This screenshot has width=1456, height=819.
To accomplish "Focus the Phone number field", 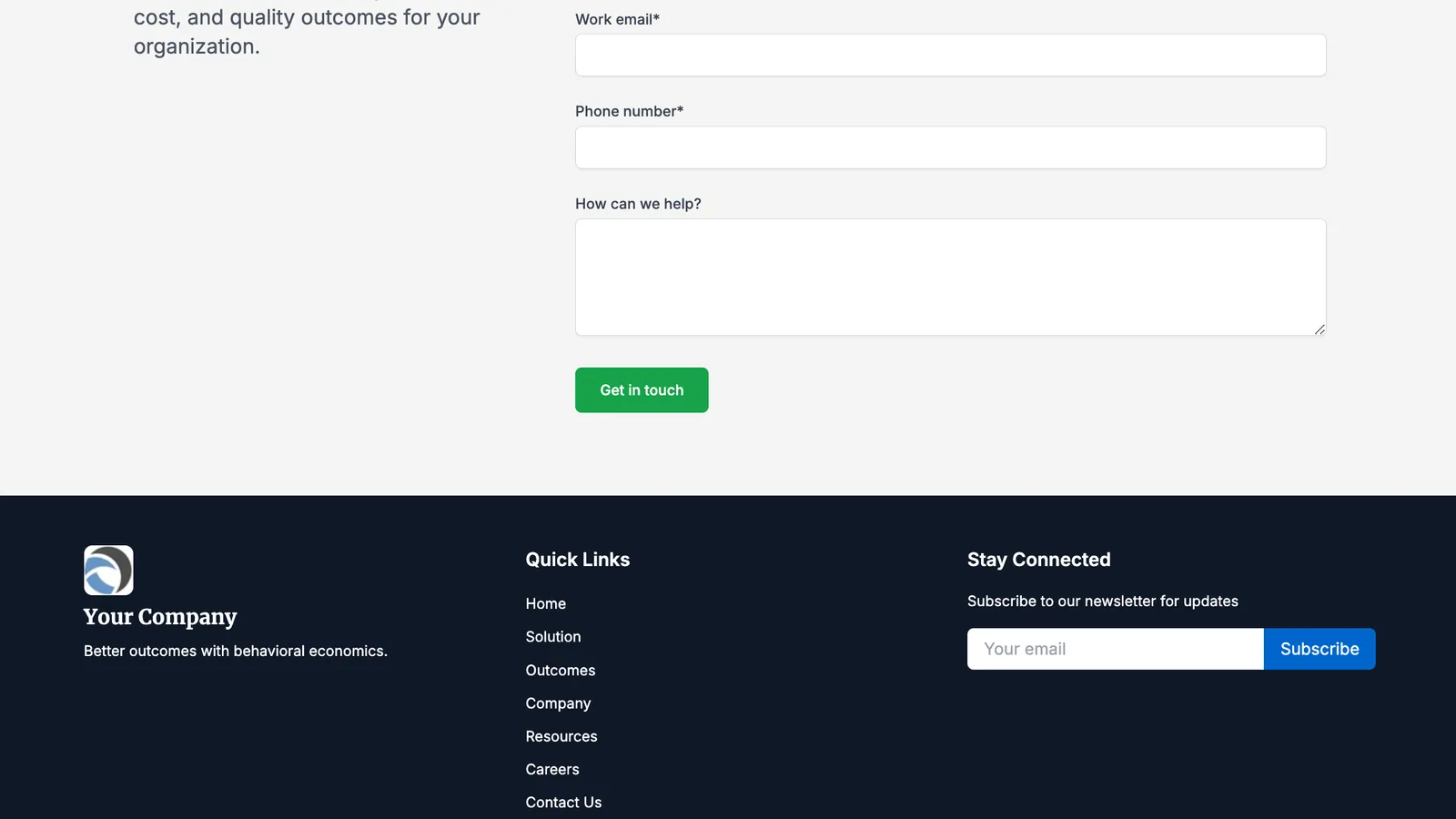I will tap(950, 147).
